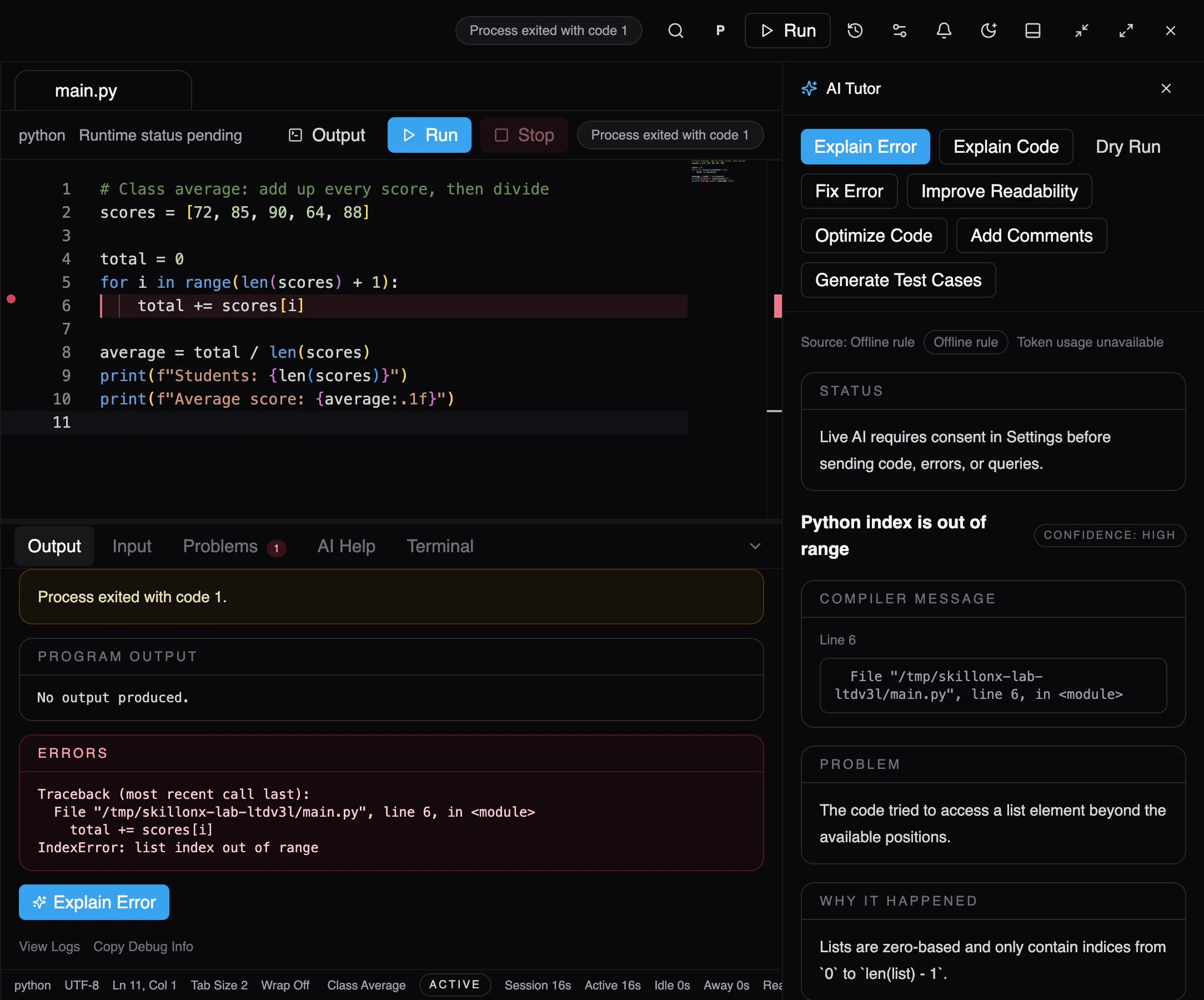Click the Fix Error button
The width and height of the screenshot is (1204, 1000).
click(x=849, y=191)
